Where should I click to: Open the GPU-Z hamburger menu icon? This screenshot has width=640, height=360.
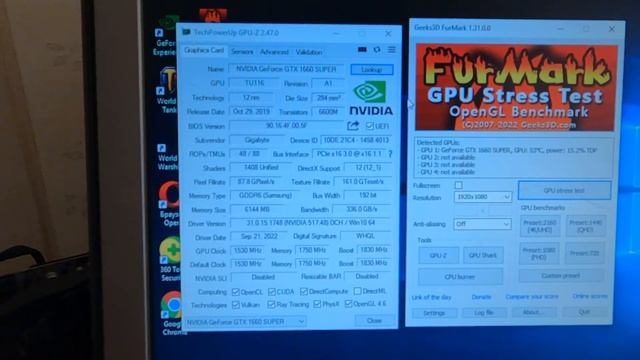tap(392, 50)
